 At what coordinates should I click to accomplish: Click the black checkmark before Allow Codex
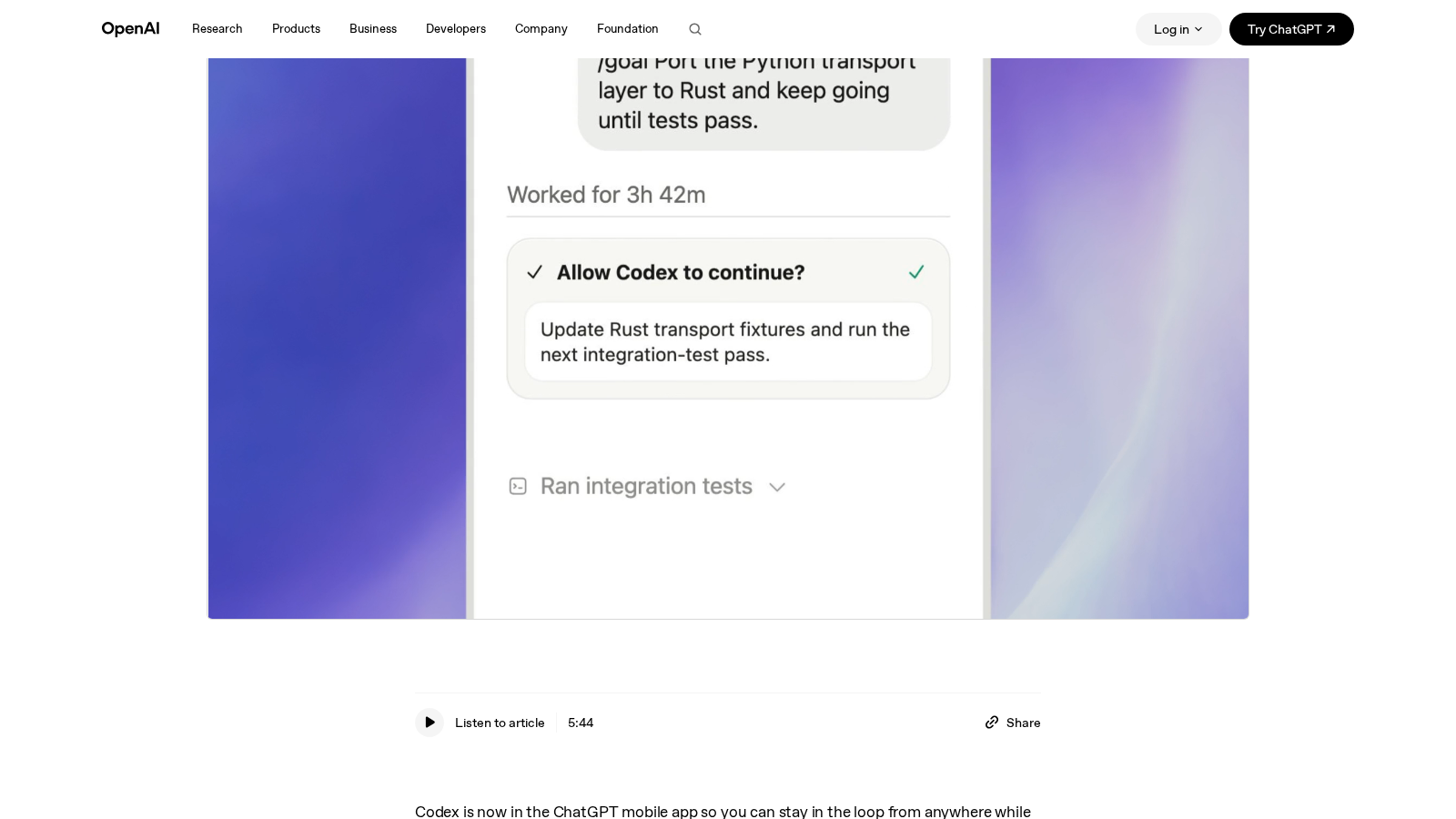(535, 272)
